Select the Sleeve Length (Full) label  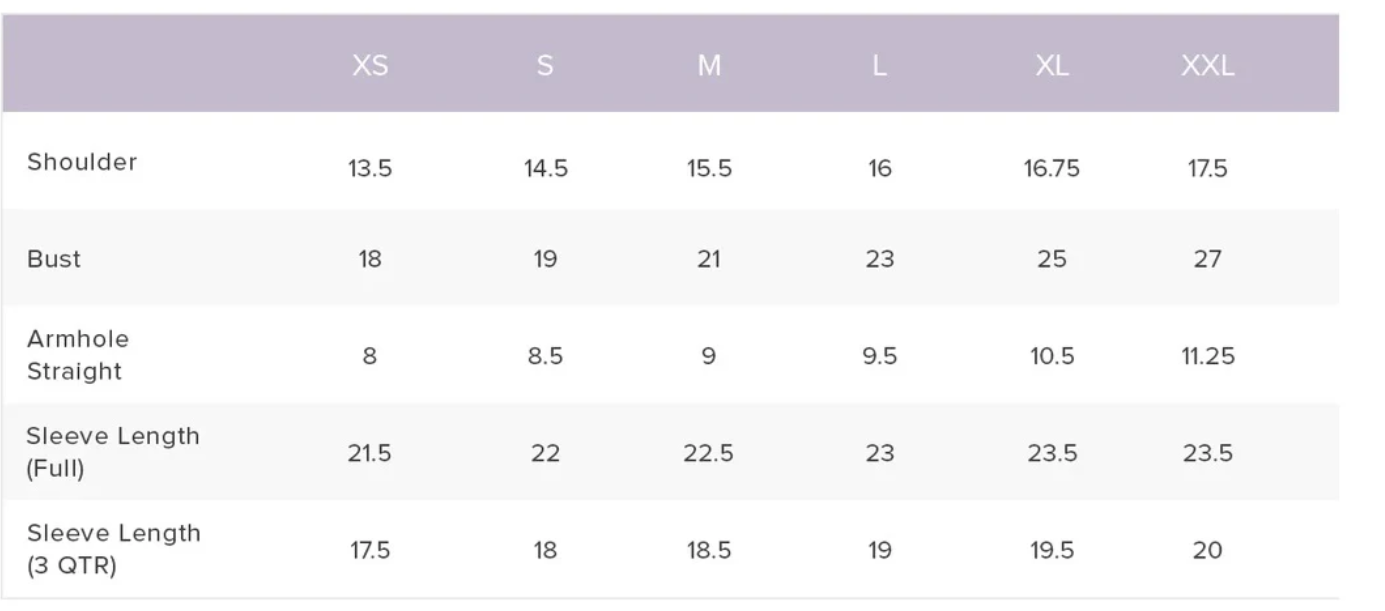point(113,452)
